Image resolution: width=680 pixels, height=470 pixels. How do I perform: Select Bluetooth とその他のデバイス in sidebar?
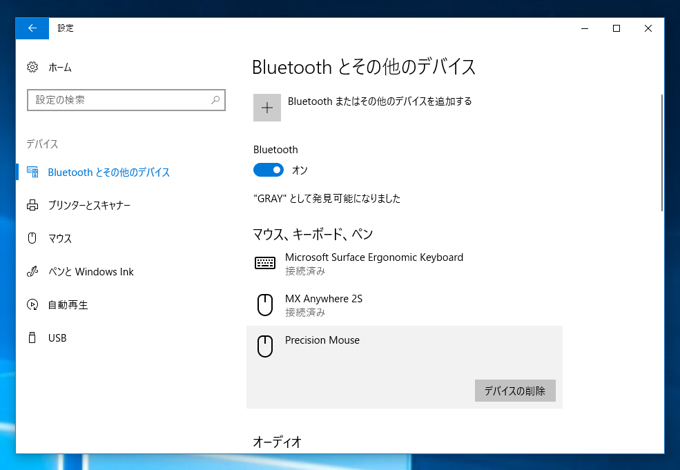109,172
